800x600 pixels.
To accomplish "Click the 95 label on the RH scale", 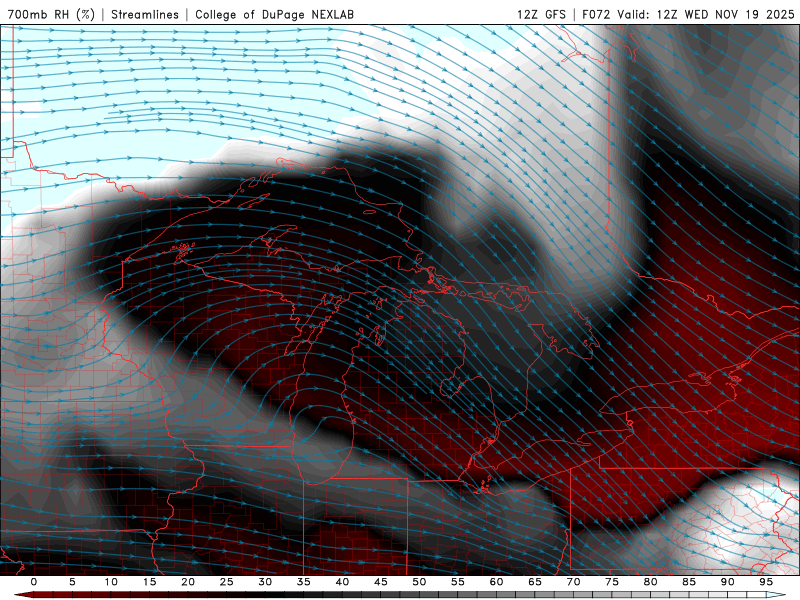I will (765, 582).
